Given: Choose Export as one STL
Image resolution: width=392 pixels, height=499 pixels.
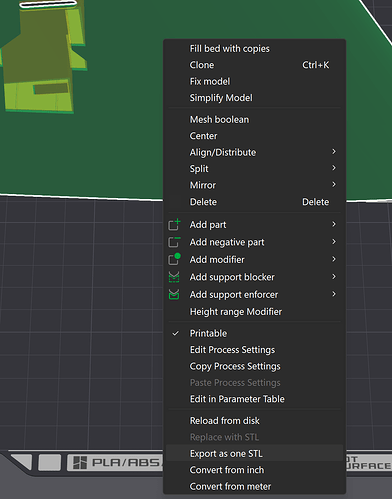Looking at the screenshot, I should point(255,453).
